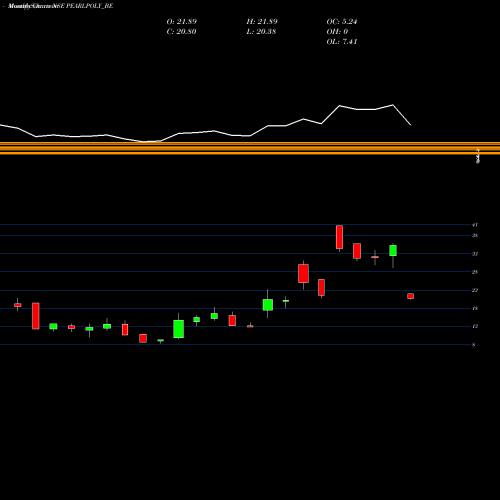Screen dimensions: 500x500
Task: Click the 'L: 20.38' low price value
Action: point(261,32)
